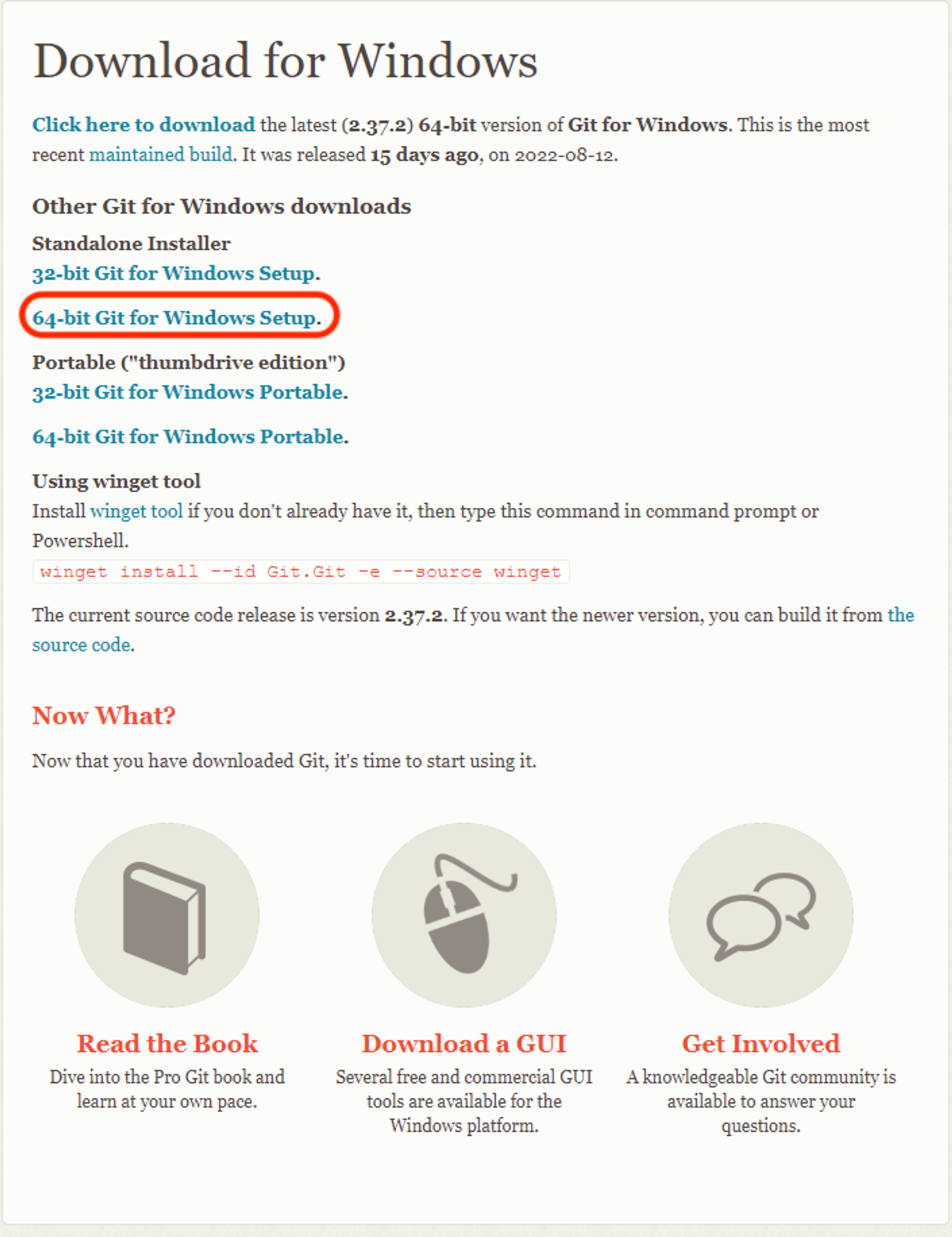Image resolution: width=952 pixels, height=1237 pixels.
Task: Open the 'Get Involved' heading link
Action: (761, 1043)
